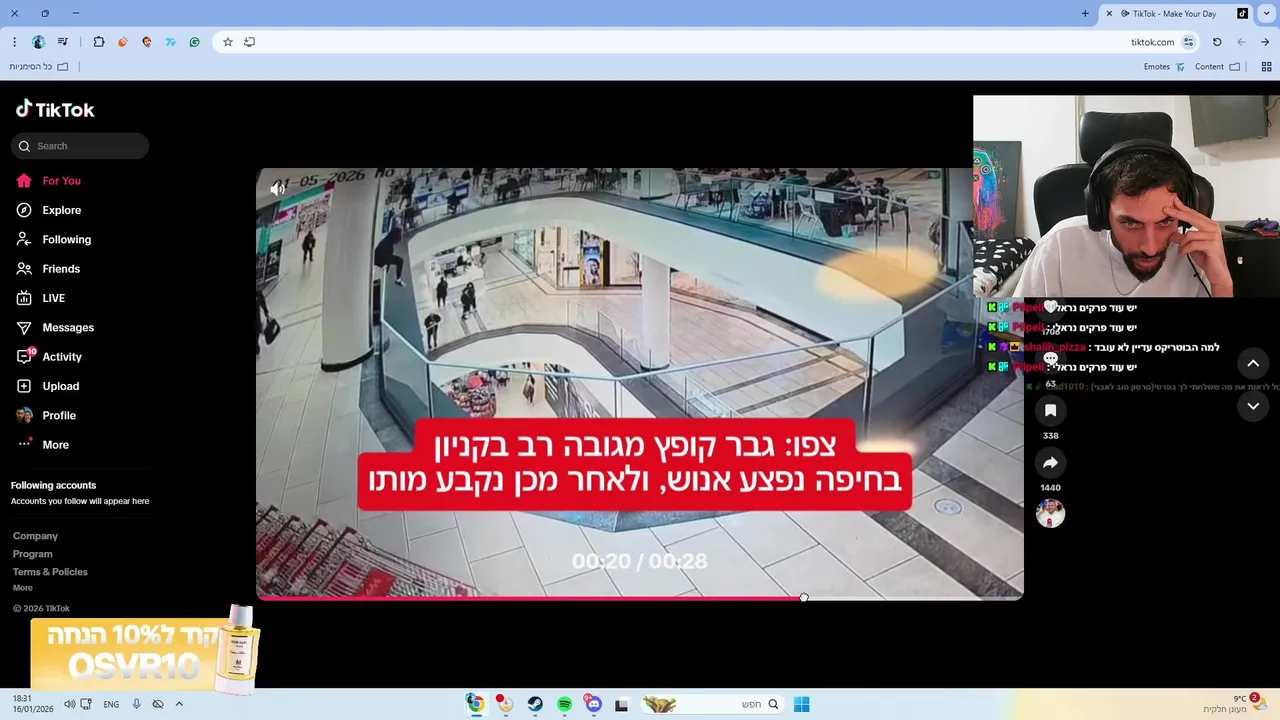Click the green Grammarly extension icon

194,42
